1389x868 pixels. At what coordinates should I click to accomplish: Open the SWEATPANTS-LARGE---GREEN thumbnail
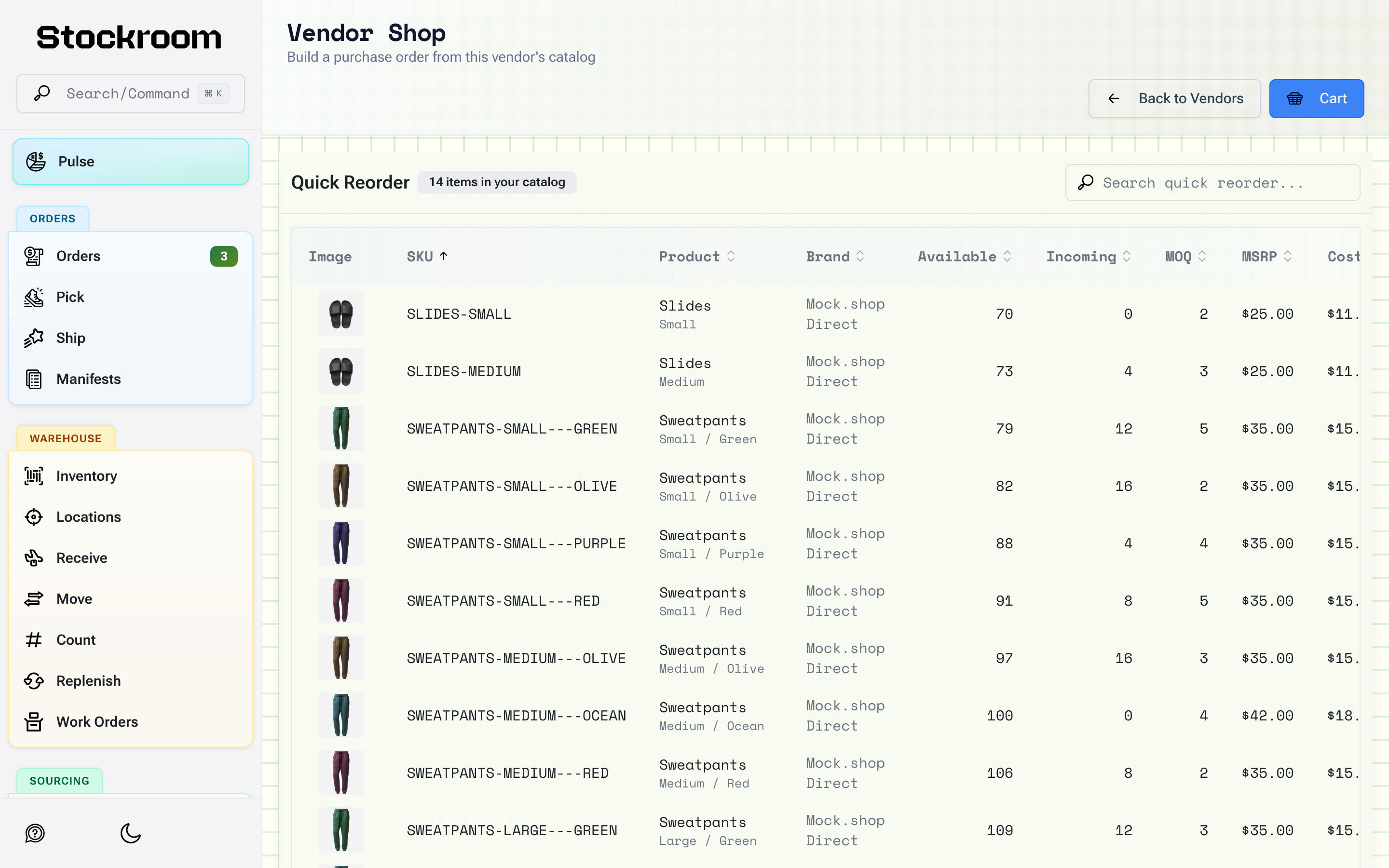pos(341,830)
